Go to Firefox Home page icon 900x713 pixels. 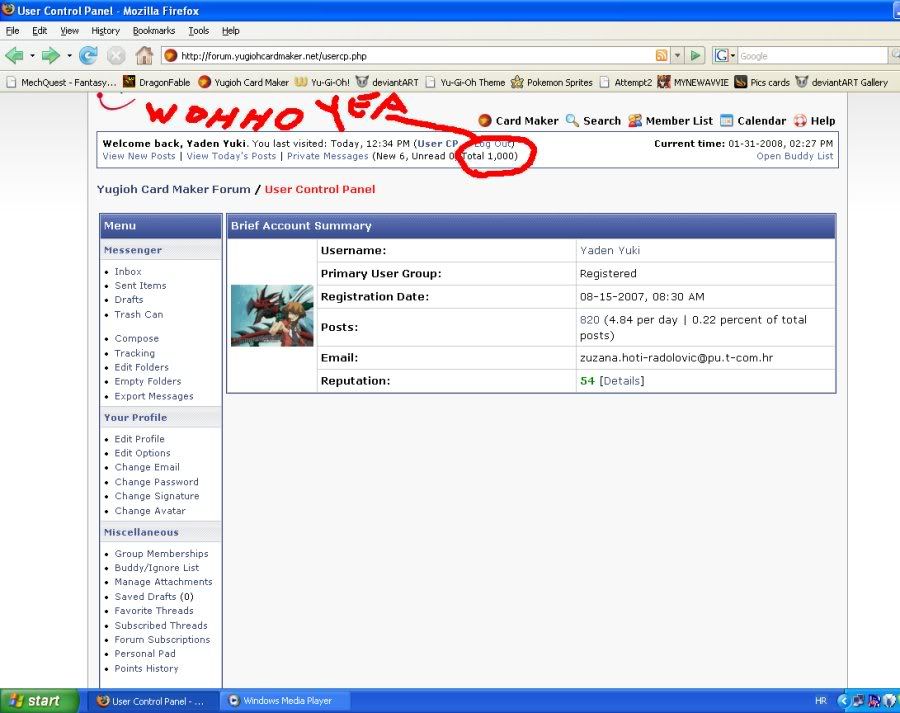coord(144,56)
